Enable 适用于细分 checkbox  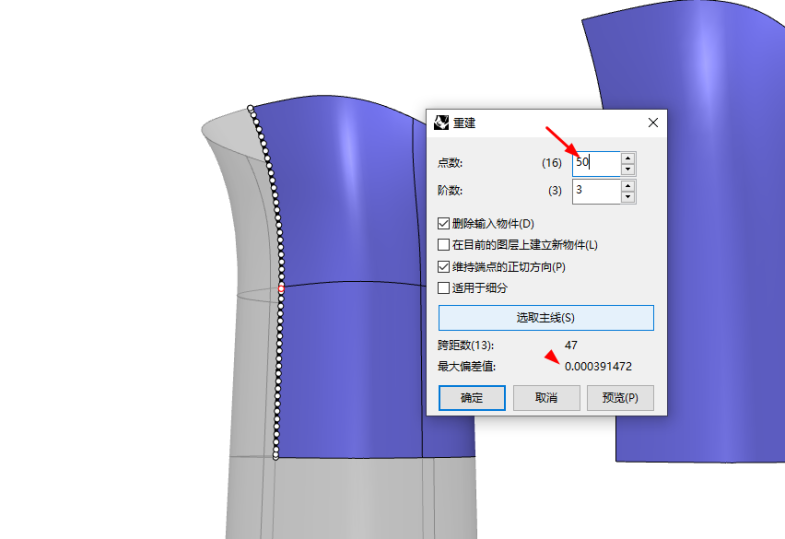pyautogui.click(x=443, y=288)
